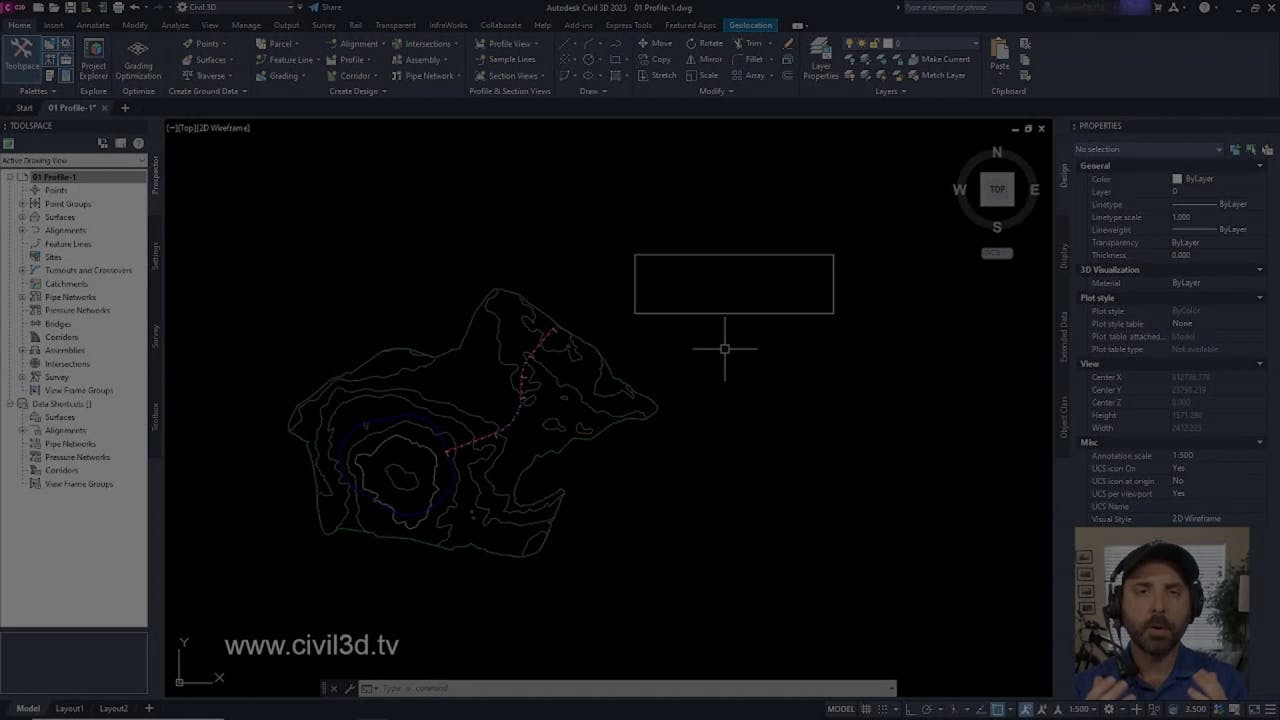
Task: Toggle ortho mode in the status bar
Action: click(908, 708)
